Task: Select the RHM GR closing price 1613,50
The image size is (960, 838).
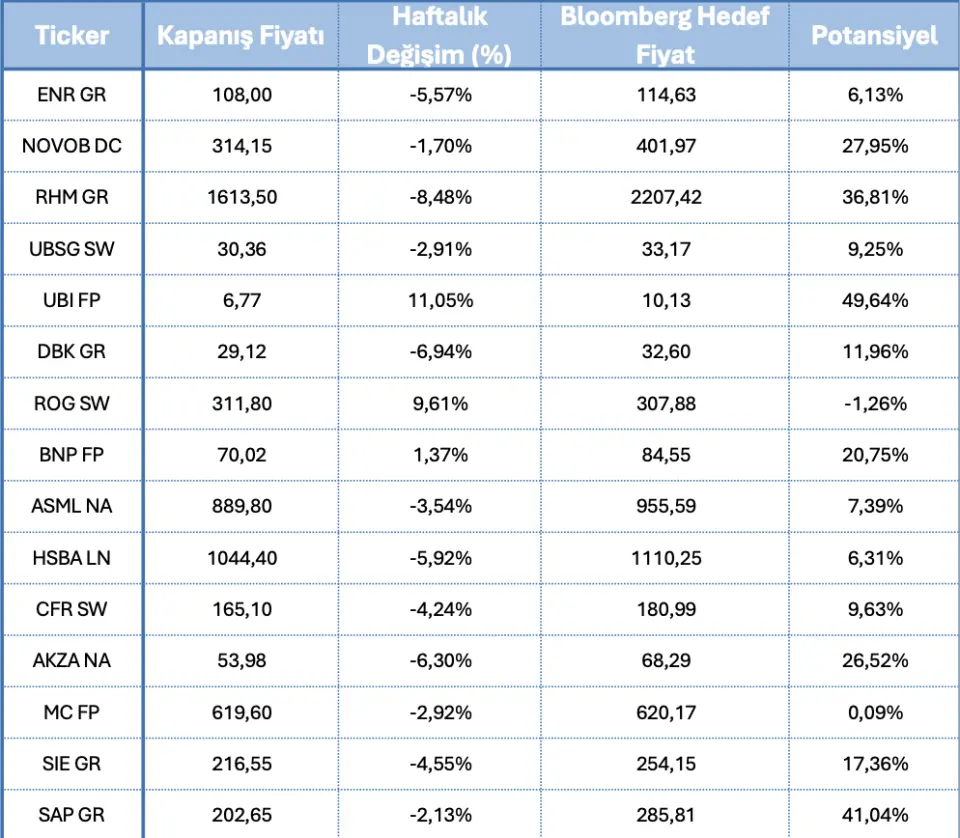Action: tap(242, 197)
